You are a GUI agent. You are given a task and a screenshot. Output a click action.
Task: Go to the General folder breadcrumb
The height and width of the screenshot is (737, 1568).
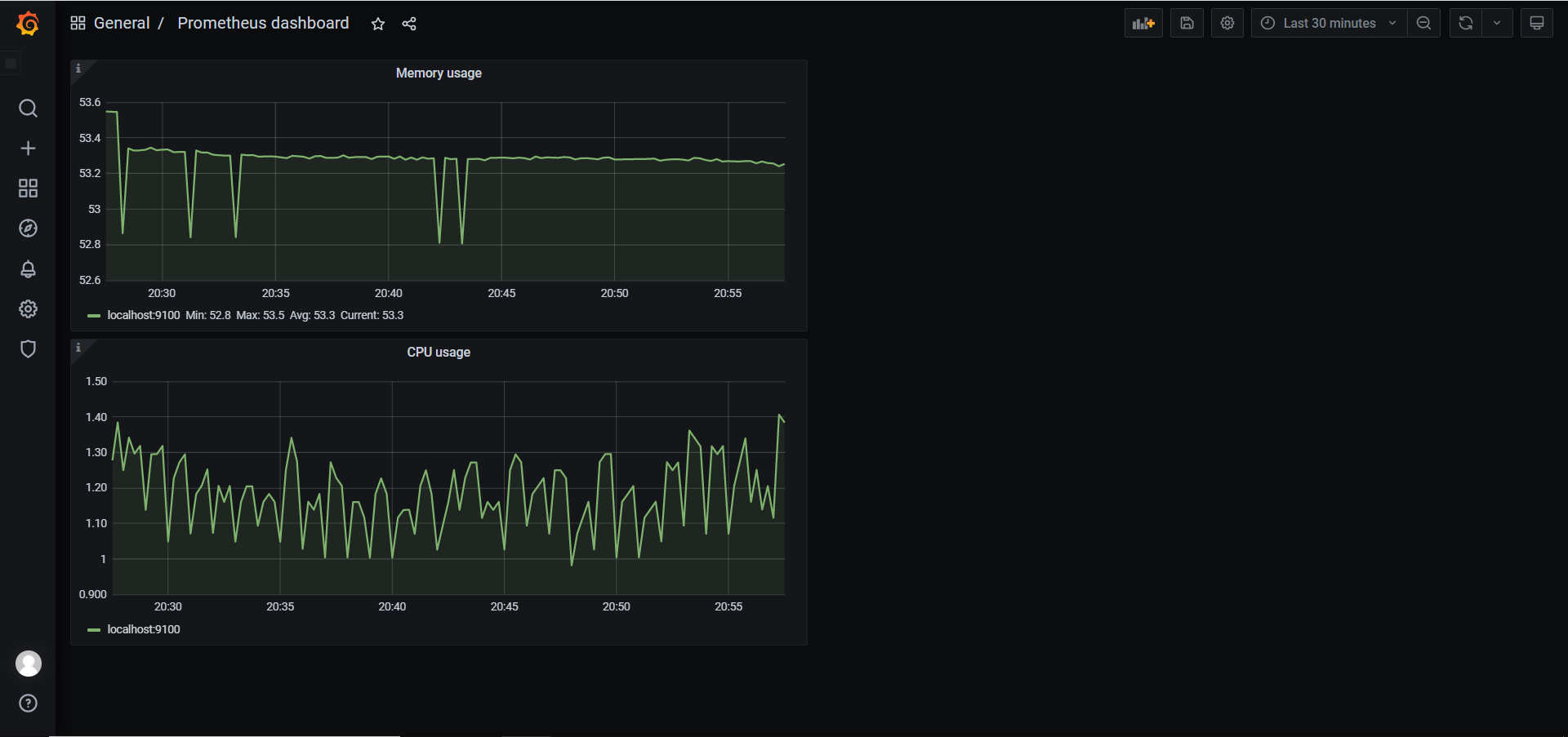point(122,23)
